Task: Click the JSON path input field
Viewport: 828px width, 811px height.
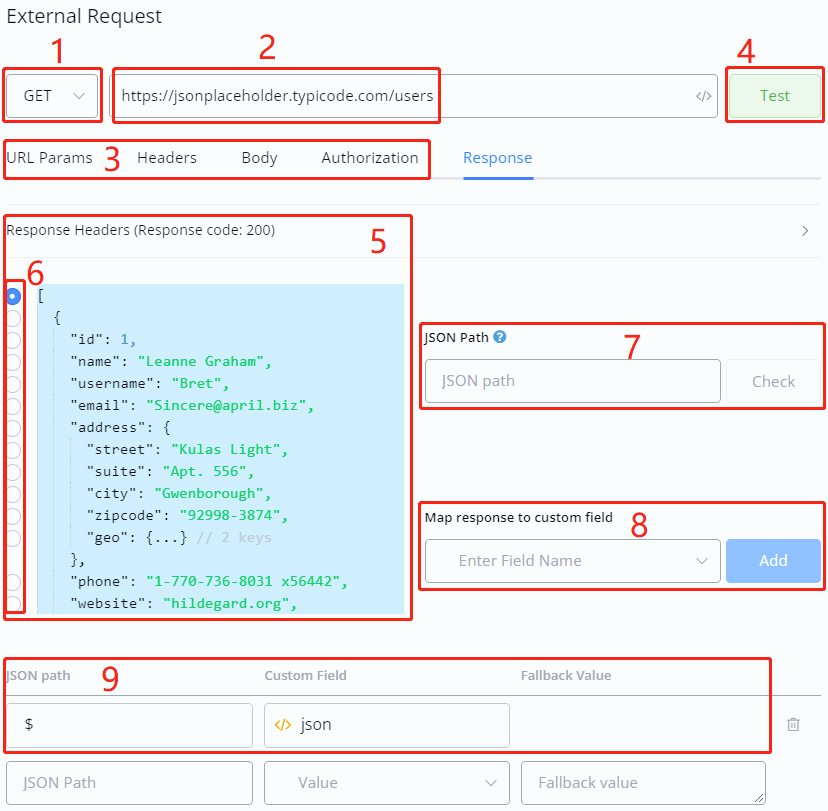Action: coord(572,381)
